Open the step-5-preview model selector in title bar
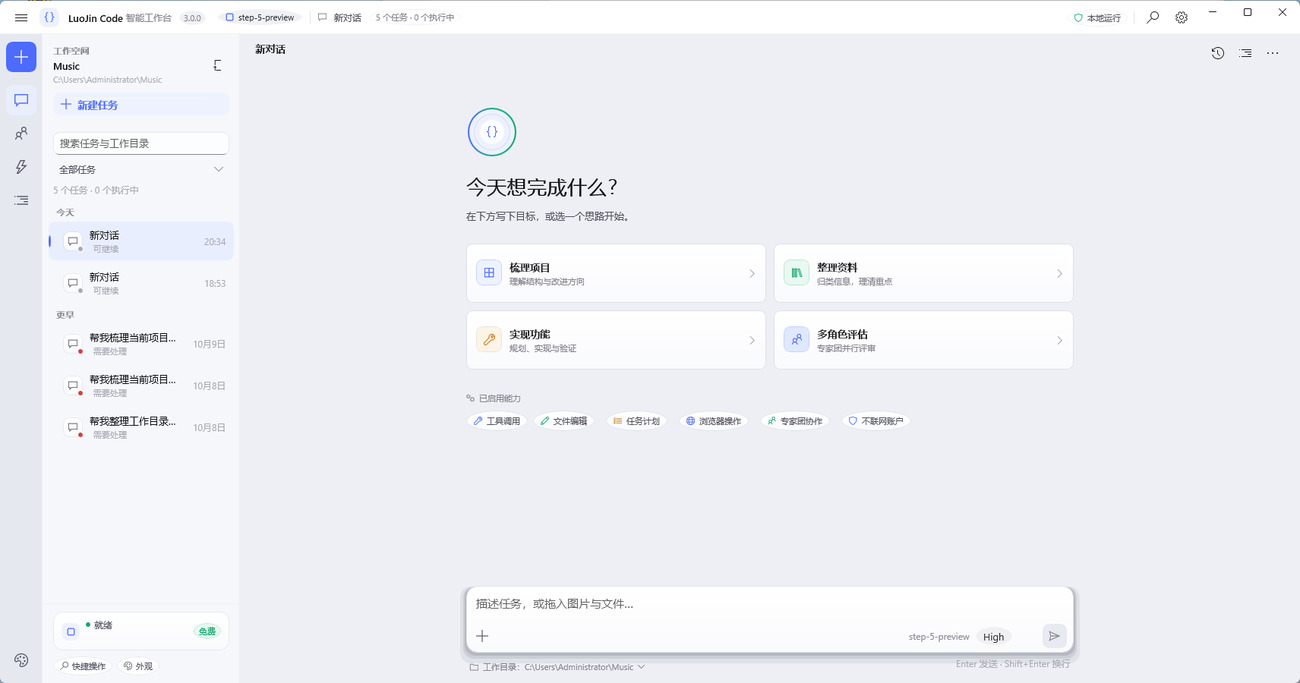Viewport: 1300px width, 683px height. click(x=260, y=18)
